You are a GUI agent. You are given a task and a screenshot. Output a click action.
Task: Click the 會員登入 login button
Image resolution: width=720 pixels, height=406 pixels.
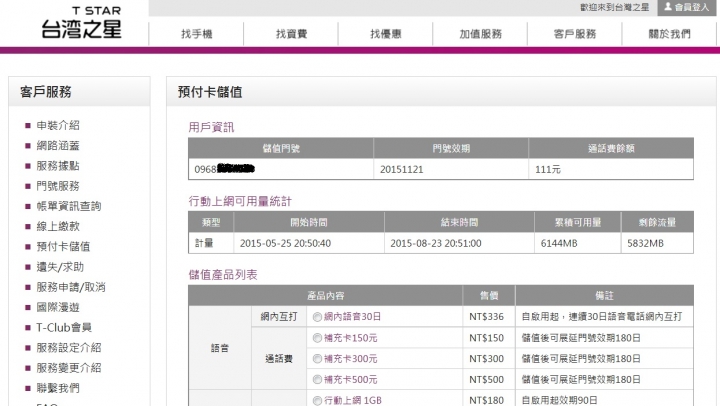[x=686, y=7]
